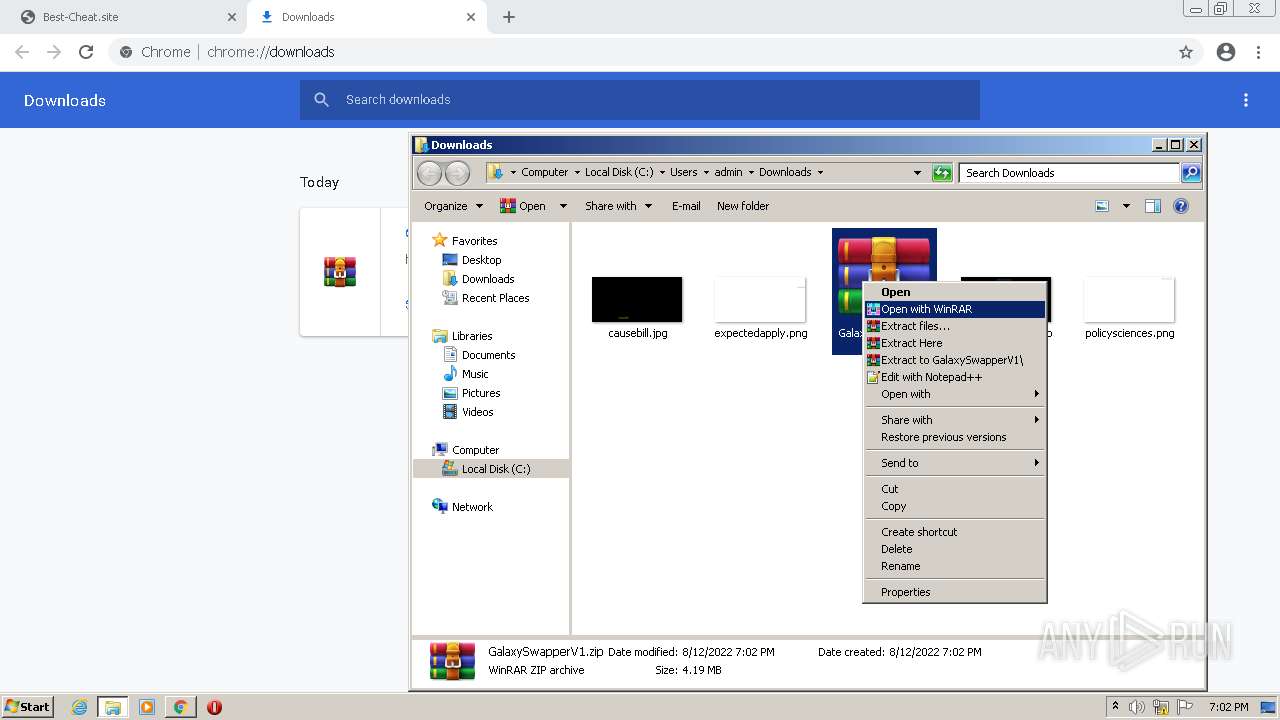Choose Extract files... from context menu
Screen dimensions: 1280x720
(955, 326)
